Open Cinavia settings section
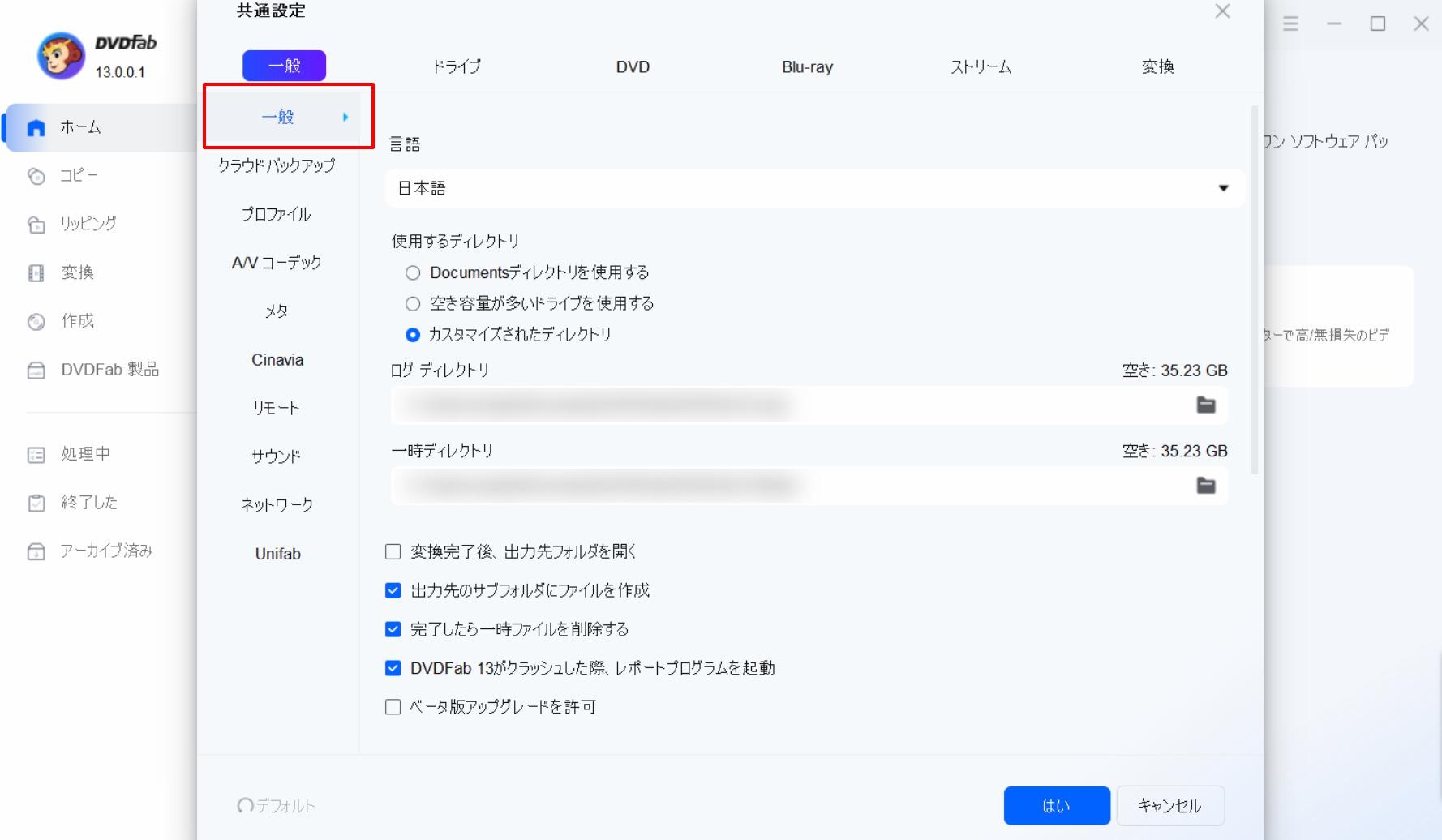The image size is (1442, 840). pos(277,360)
